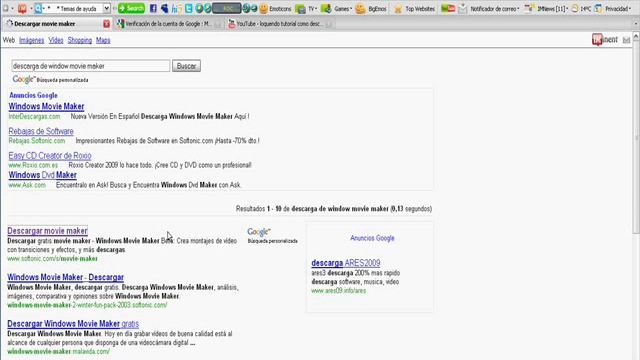Viewport: 640px width, 360px height.
Task: Click the Games toolbar icon
Action: 326,9
